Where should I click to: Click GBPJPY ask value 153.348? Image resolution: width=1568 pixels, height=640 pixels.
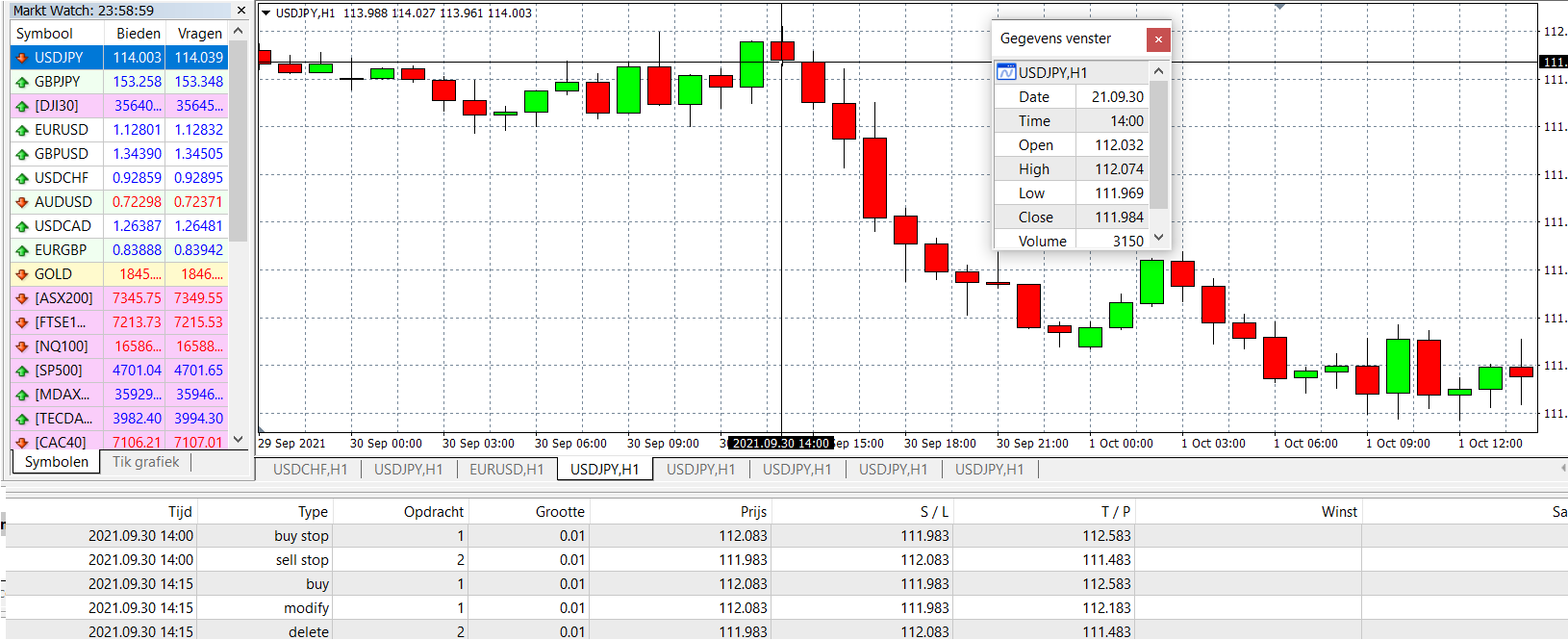pos(198,82)
